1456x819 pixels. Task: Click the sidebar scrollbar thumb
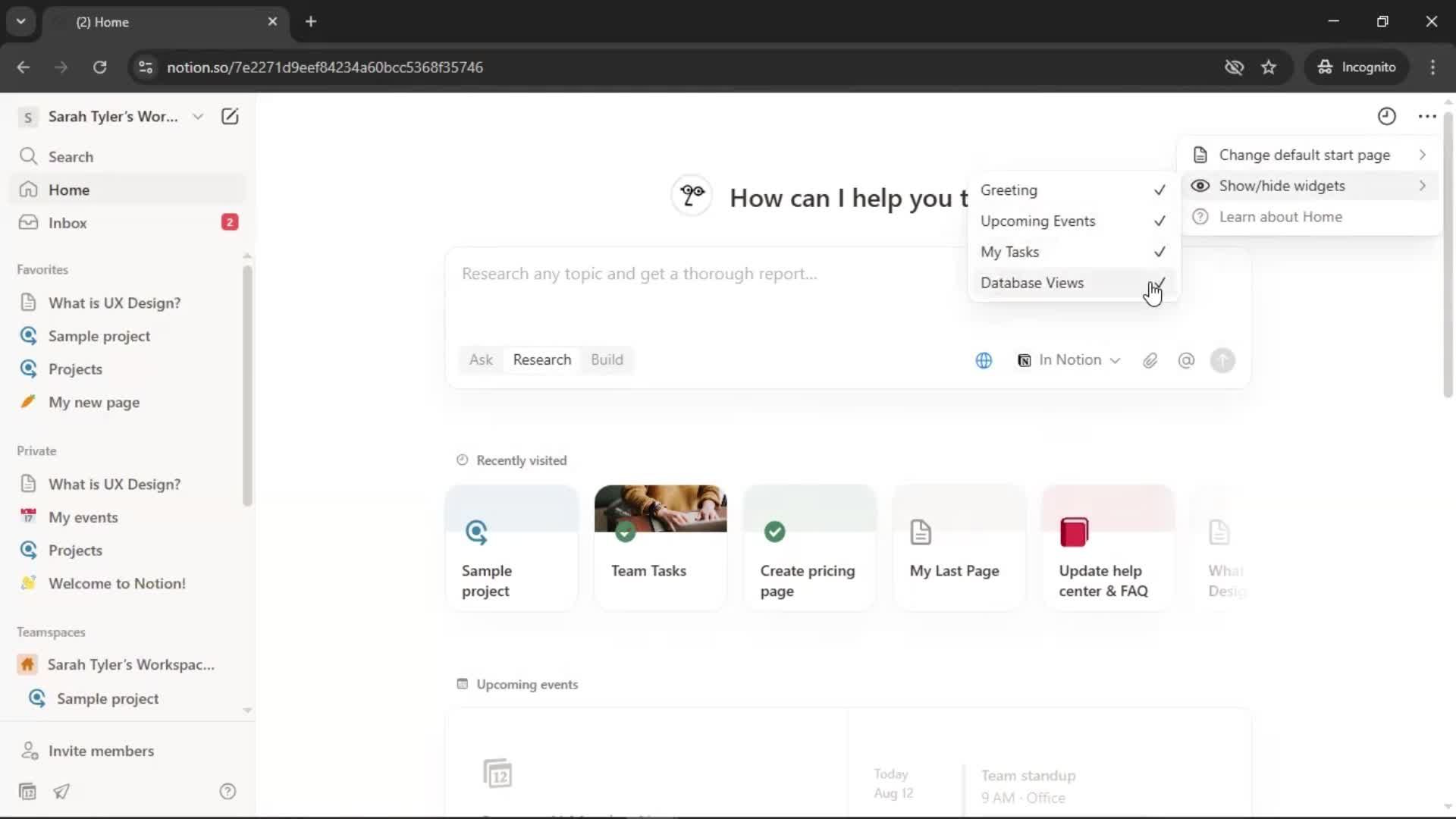pyautogui.click(x=246, y=385)
